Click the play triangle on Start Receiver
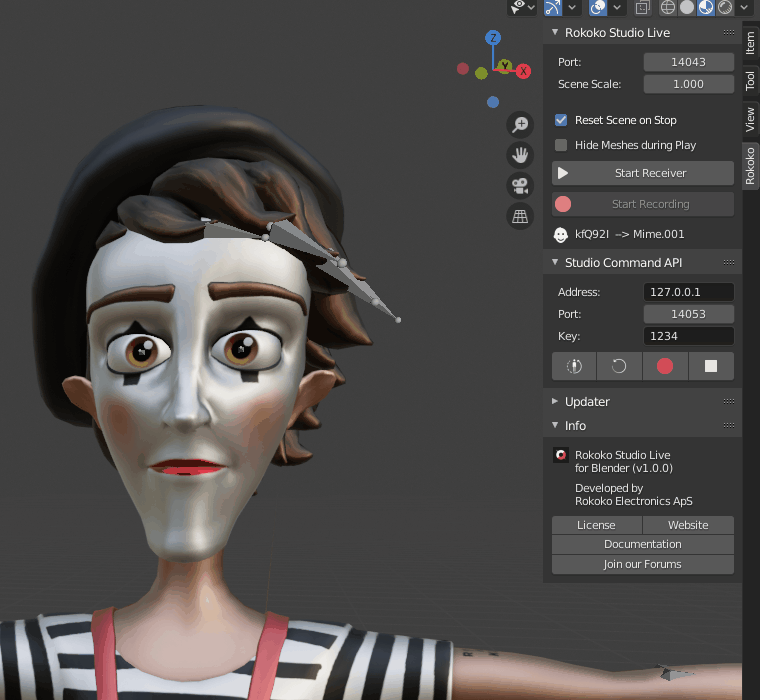Viewport: 760px width, 700px height. tap(563, 173)
